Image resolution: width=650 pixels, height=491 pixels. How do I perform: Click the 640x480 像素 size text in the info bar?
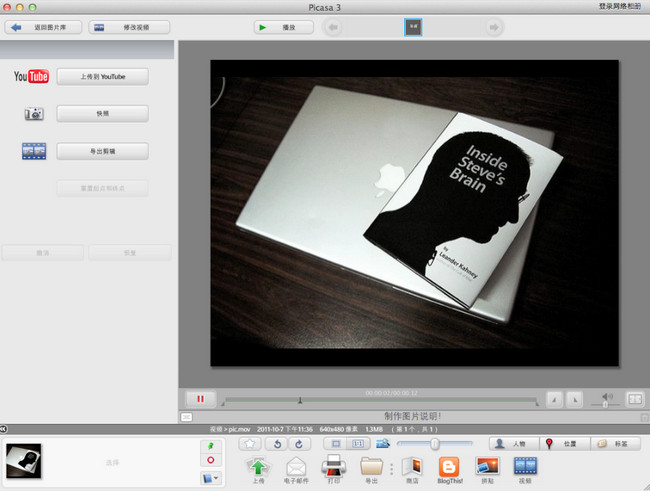pyautogui.click(x=338, y=429)
